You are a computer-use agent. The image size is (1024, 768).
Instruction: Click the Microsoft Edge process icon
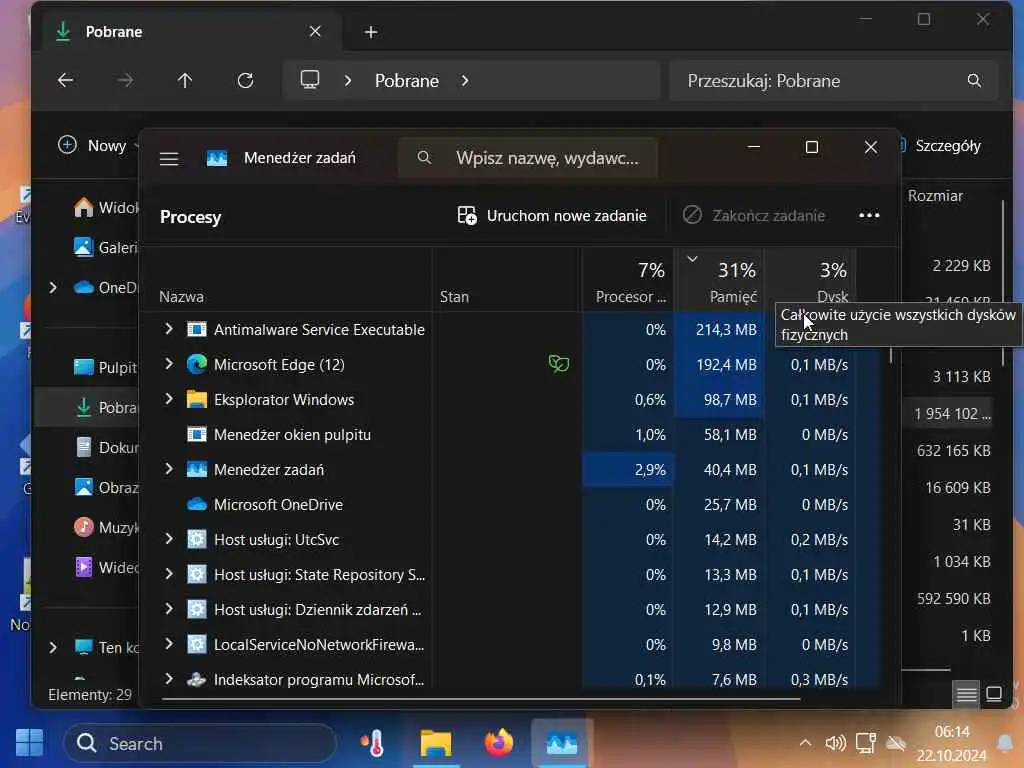[x=197, y=364]
